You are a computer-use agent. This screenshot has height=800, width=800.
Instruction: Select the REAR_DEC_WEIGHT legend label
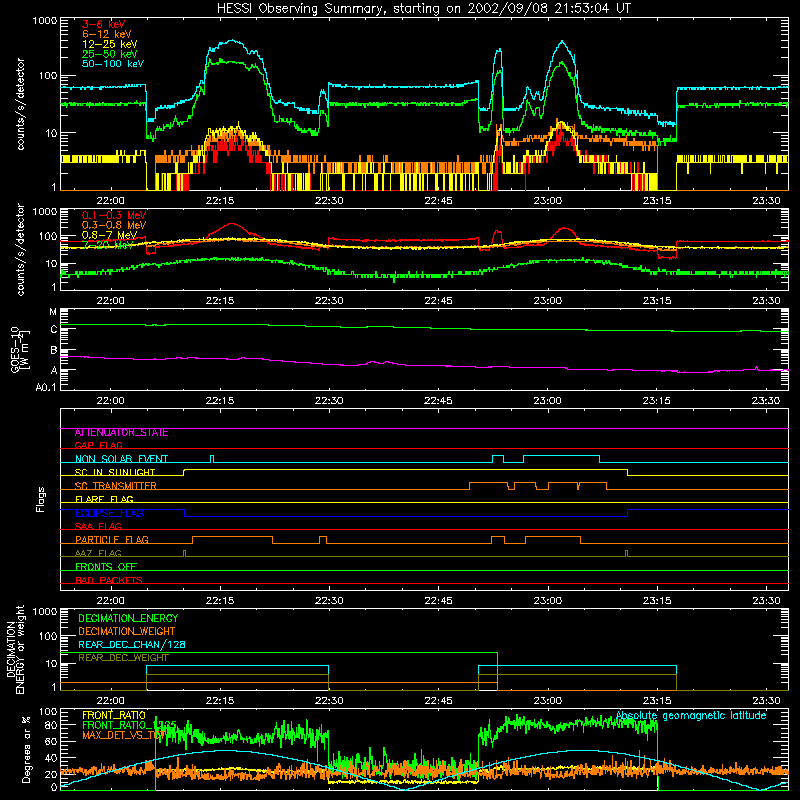point(123,658)
